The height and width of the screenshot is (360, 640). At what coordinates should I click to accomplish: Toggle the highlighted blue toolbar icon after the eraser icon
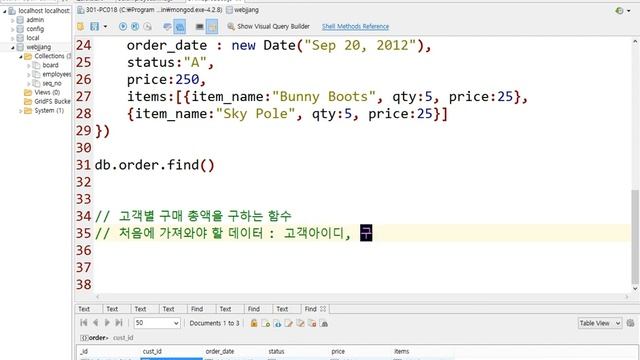pos(180,27)
